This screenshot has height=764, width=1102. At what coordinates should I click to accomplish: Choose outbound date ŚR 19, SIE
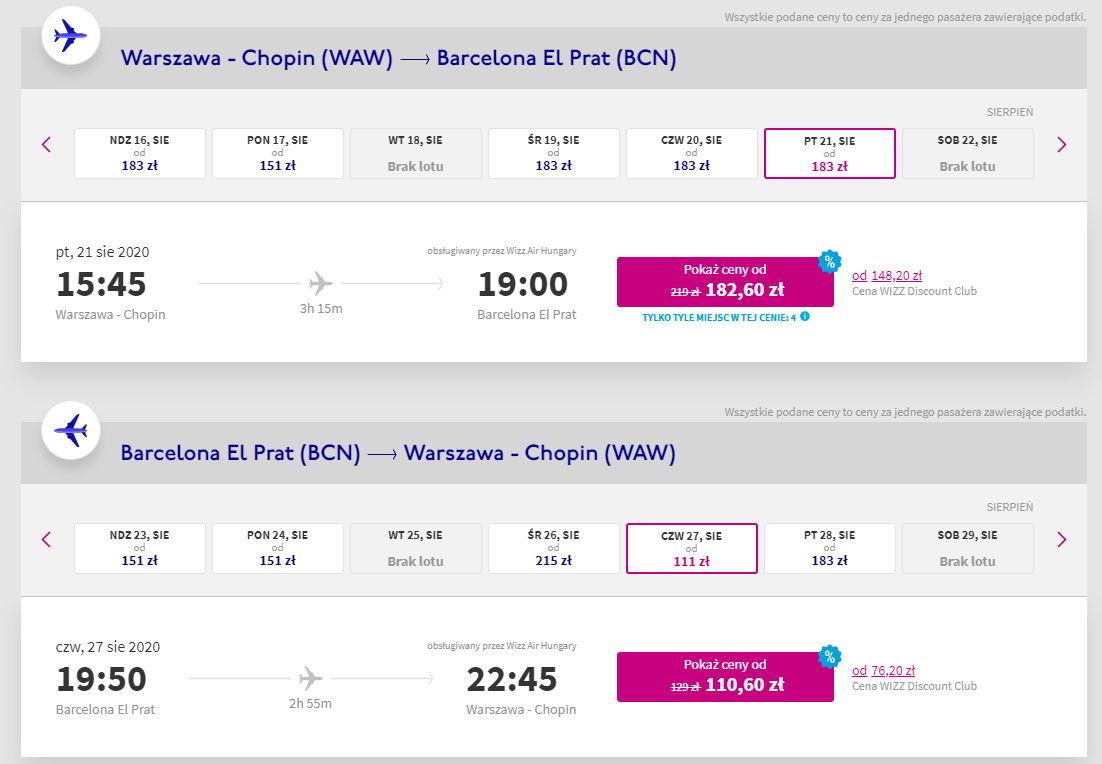click(554, 153)
